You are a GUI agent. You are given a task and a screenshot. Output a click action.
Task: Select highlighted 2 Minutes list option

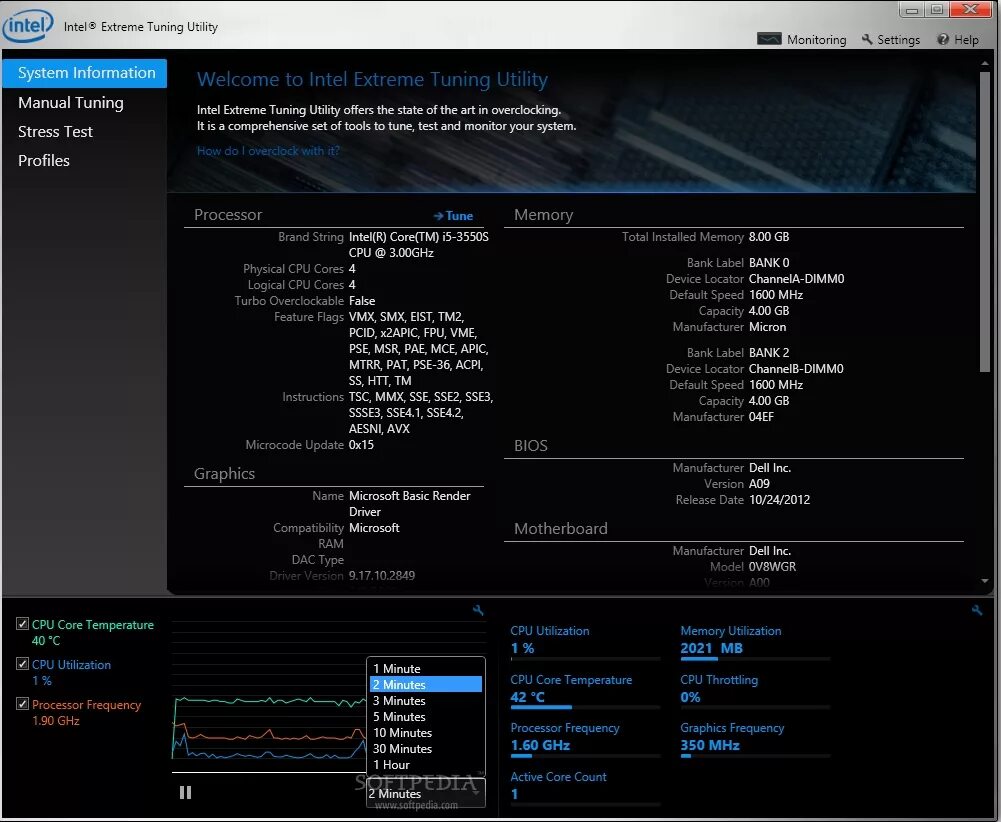pos(426,684)
